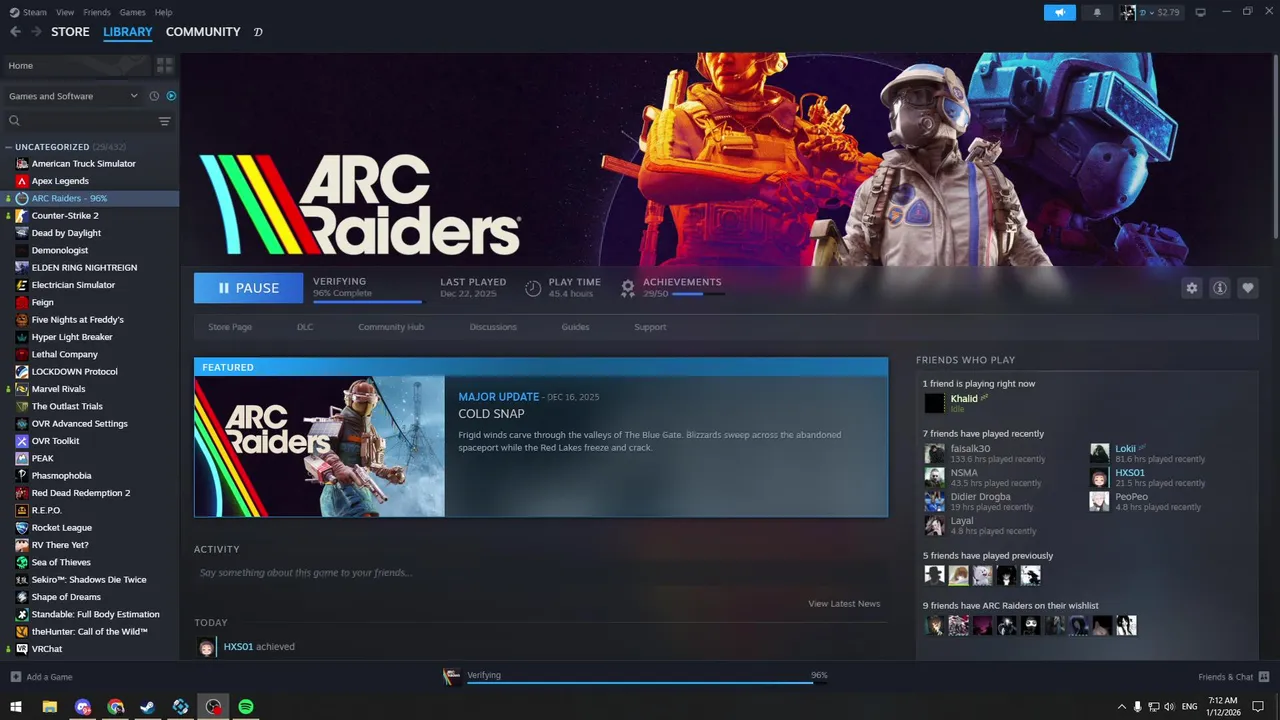
Task: Click the 96% Complete verifying bar
Action: 367,300
